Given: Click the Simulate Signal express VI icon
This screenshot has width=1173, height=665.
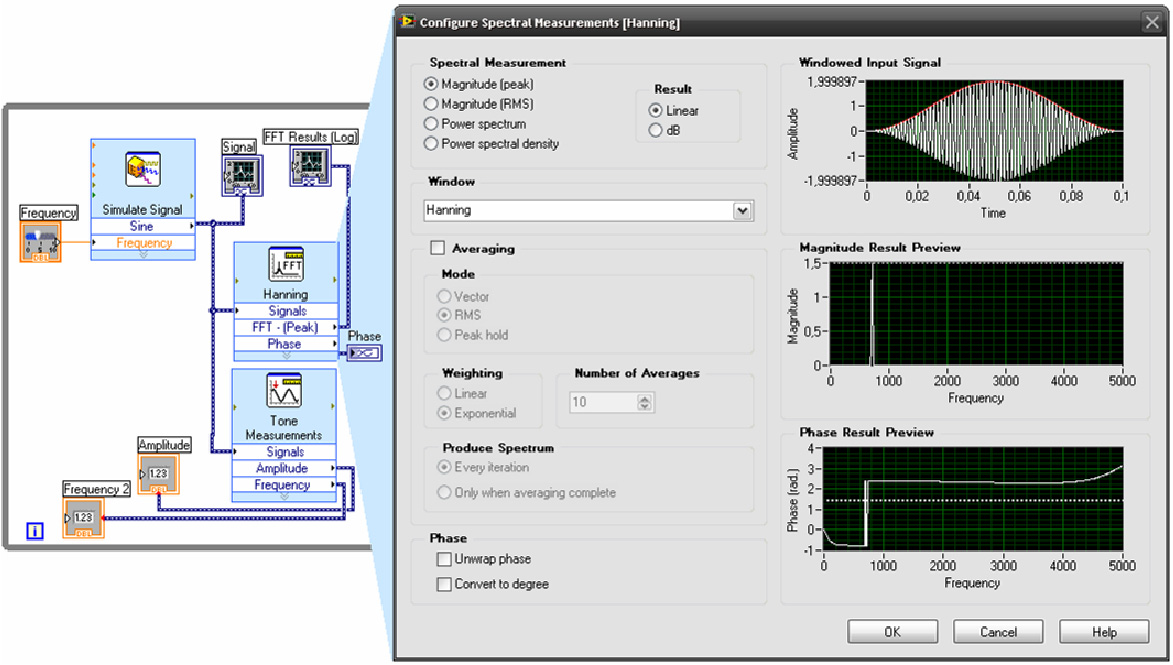Looking at the screenshot, I should [x=142, y=170].
